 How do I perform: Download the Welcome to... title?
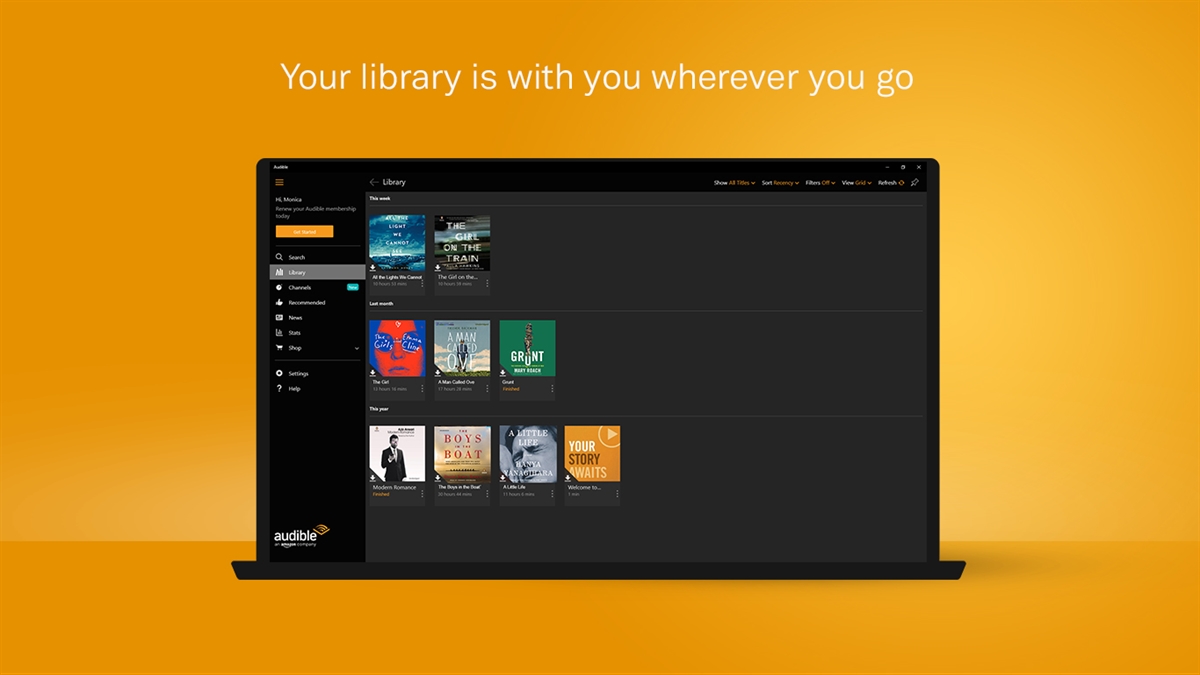[568, 478]
